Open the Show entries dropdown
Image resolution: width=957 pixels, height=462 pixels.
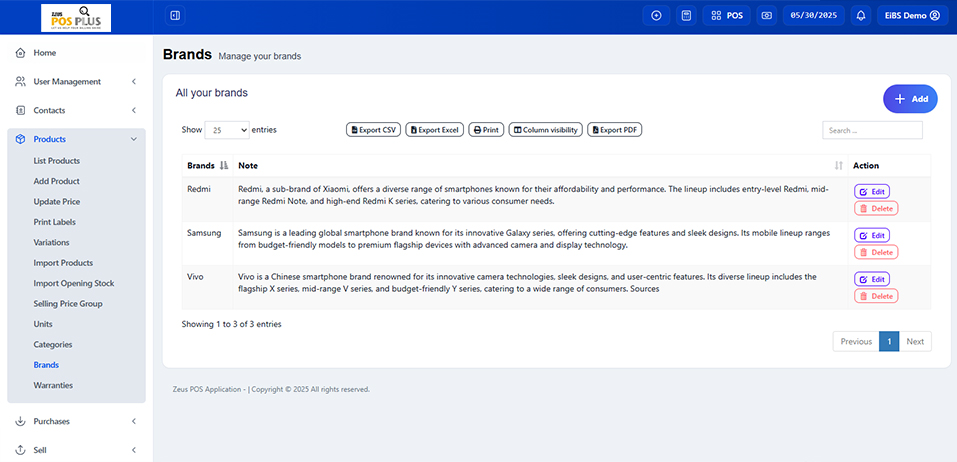point(227,130)
